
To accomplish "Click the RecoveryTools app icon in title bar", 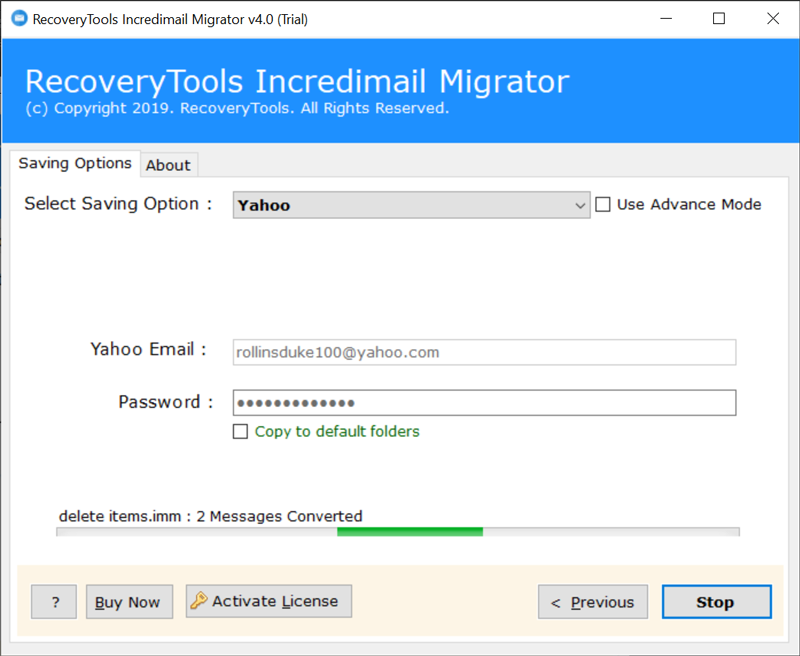I will (19, 18).
